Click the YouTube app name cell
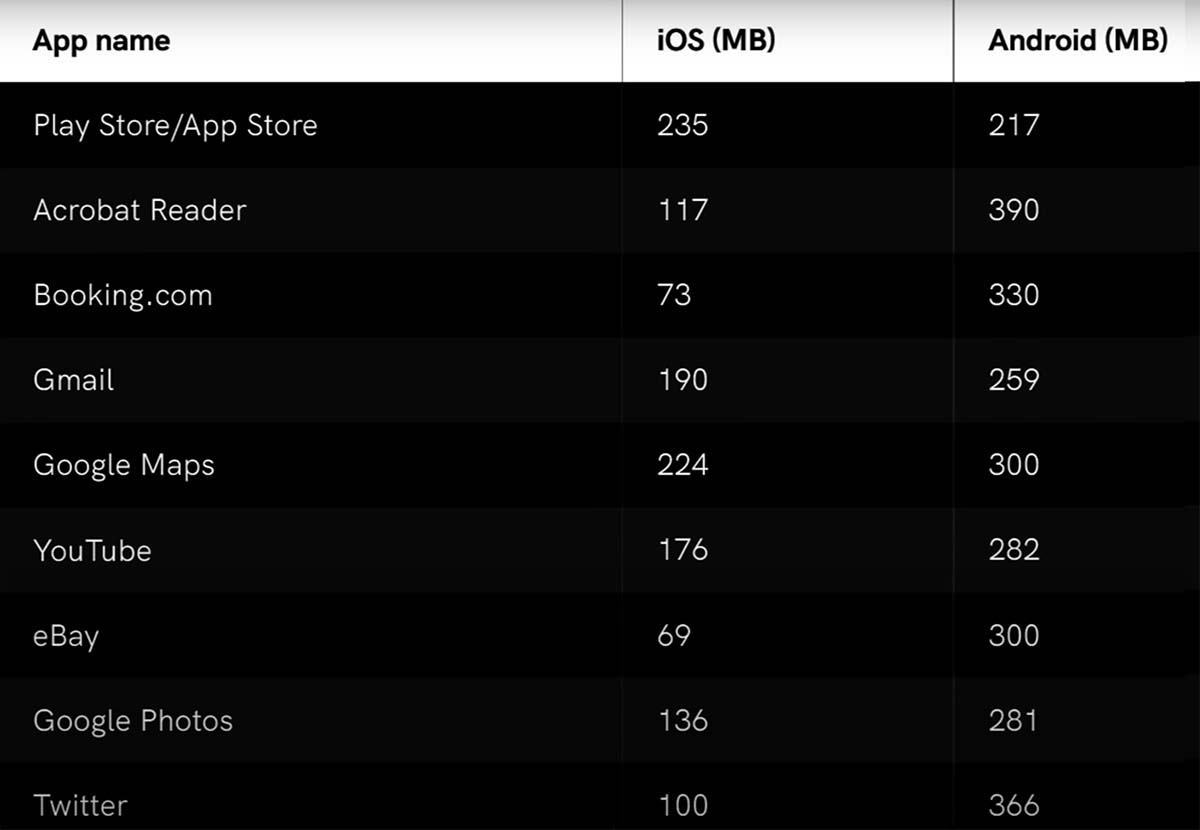 [92, 551]
